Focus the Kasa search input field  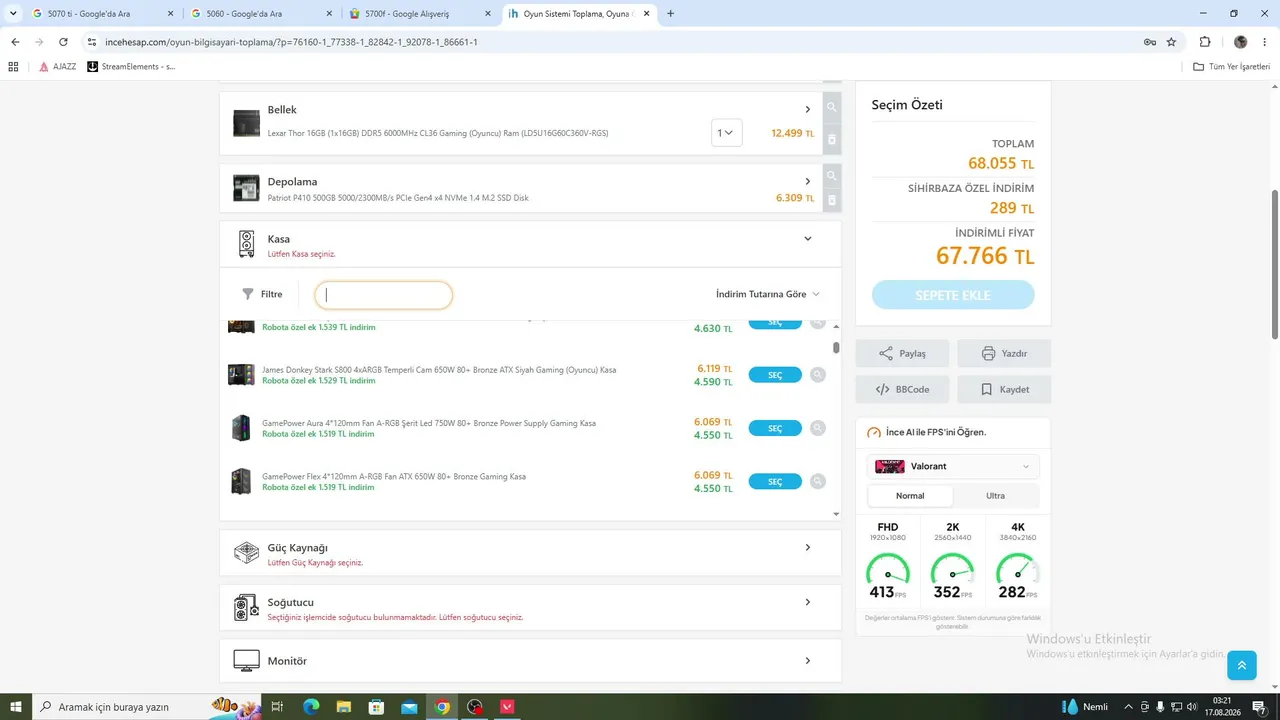pyautogui.click(x=384, y=295)
